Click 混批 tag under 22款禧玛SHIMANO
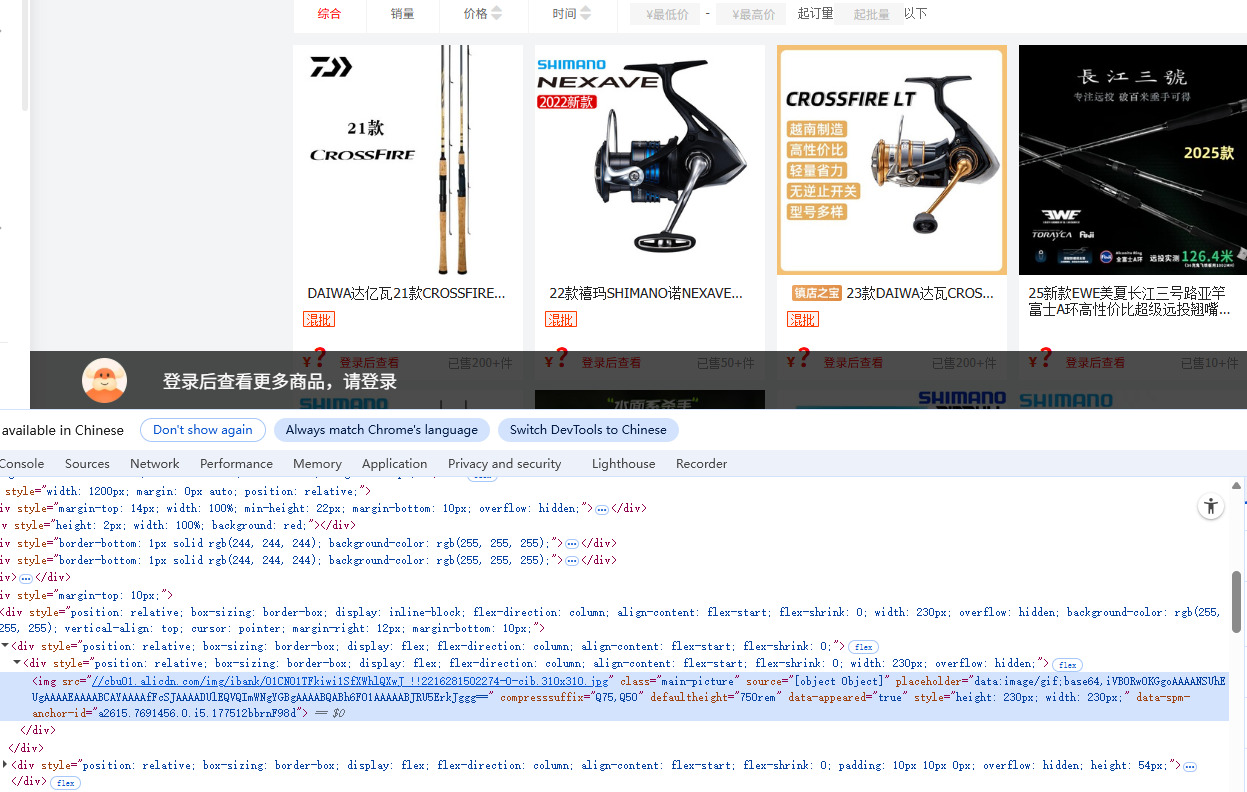The width and height of the screenshot is (1247, 792). (561, 320)
